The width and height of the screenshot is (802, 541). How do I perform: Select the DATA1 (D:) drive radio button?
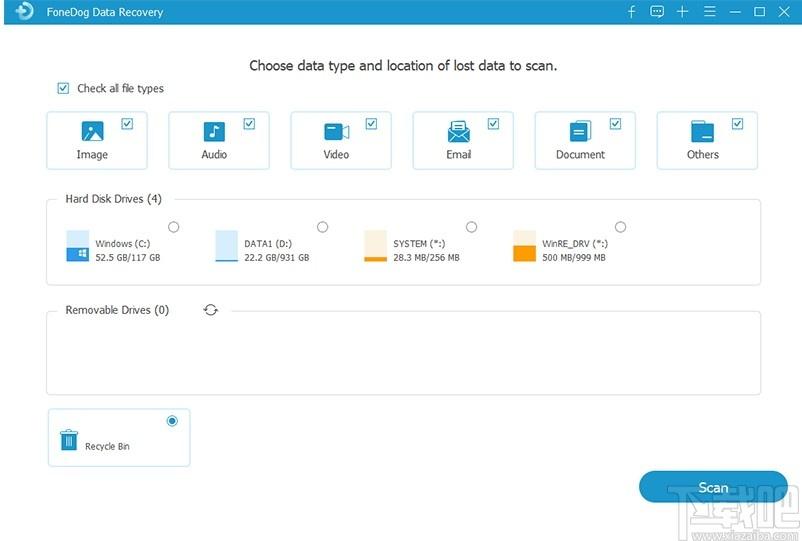pyautogui.click(x=322, y=227)
